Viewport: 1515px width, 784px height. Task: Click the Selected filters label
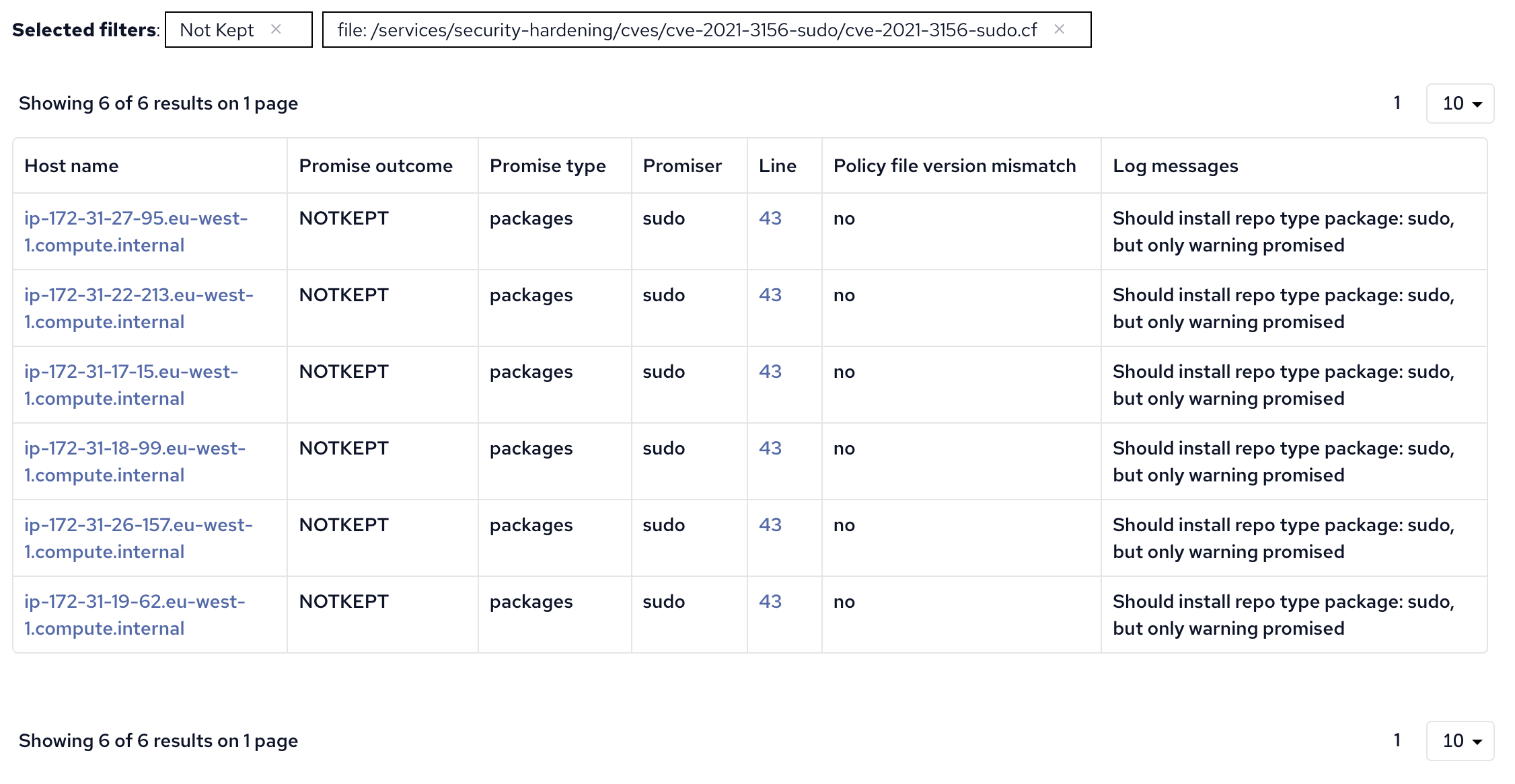pyautogui.click(x=85, y=30)
